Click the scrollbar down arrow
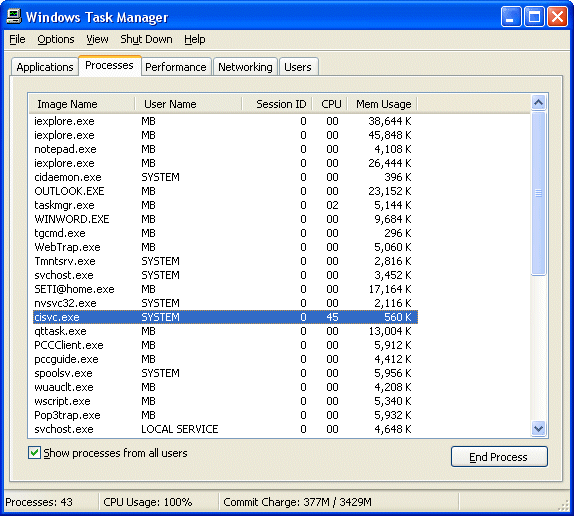The width and height of the screenshot is (574, 516). pyautogui.click(x=538, y=428)
